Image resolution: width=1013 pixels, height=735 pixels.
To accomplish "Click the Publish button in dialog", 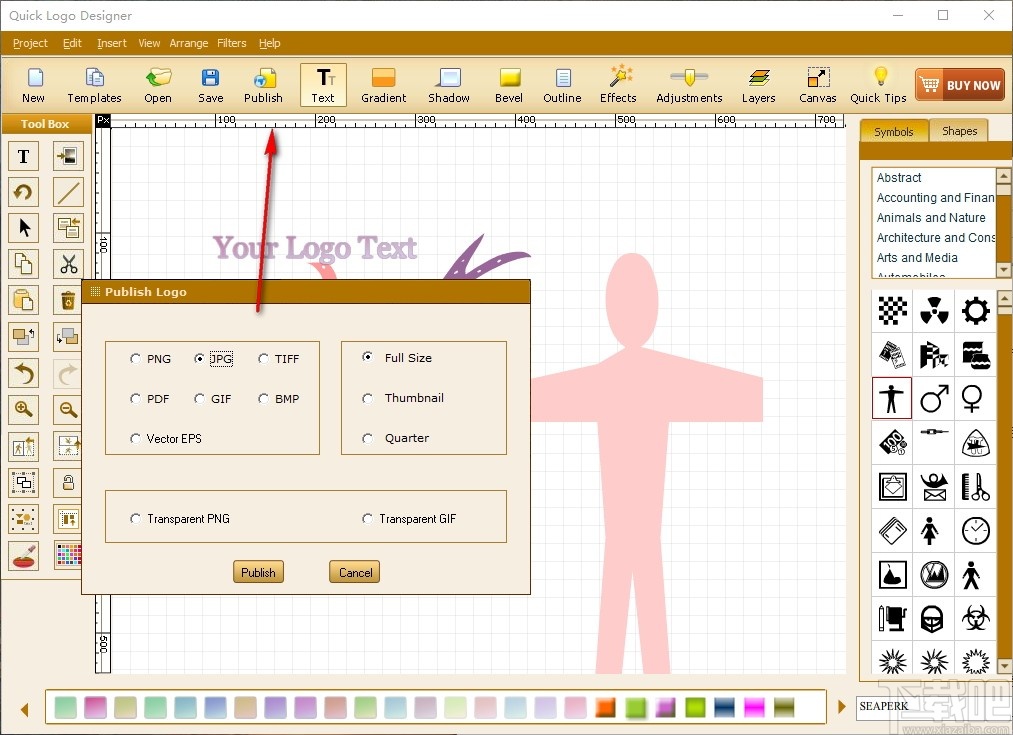I will pos(258,572).
